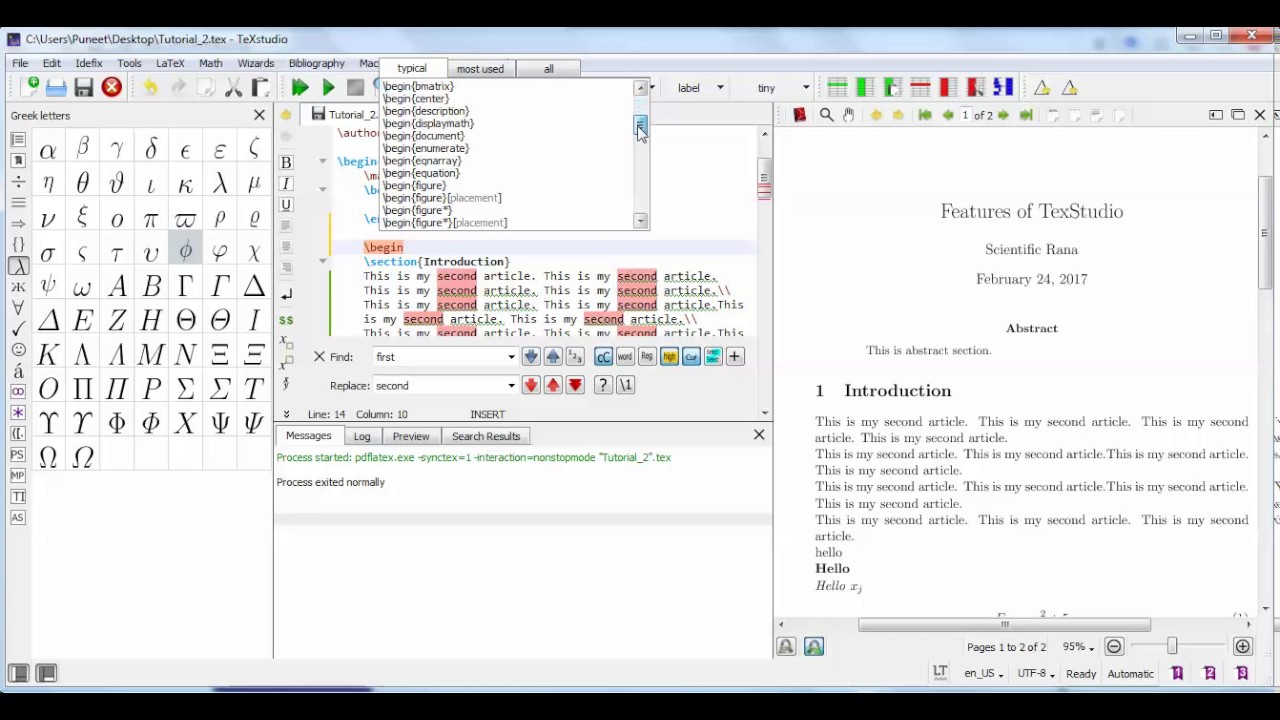Cut selection using the scissors icon
The height and width of the screenshot is (720, 1280).
233,88
